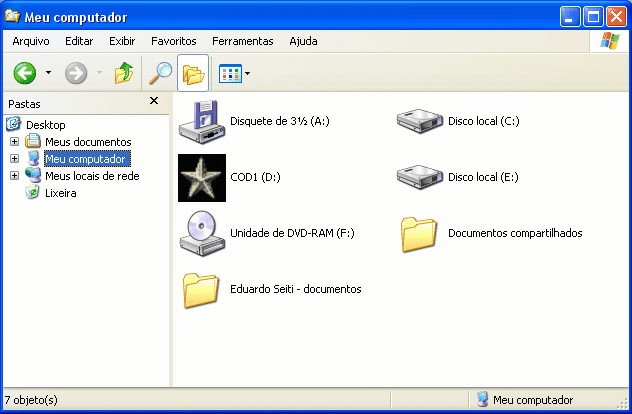Select Desktop icon in folder tree
Screen dimensions: 632x414
pyautogui.click(x=13, y=124)
